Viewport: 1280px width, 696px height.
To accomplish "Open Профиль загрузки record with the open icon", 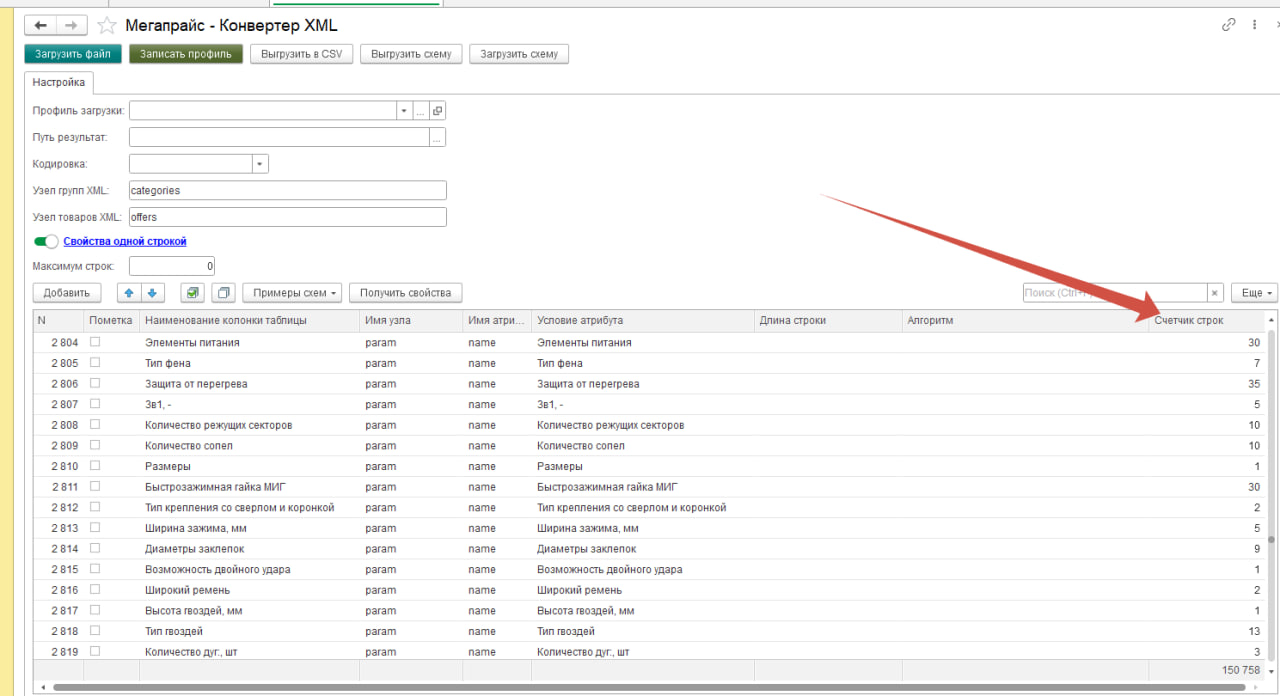I will [x=437, y=111].
